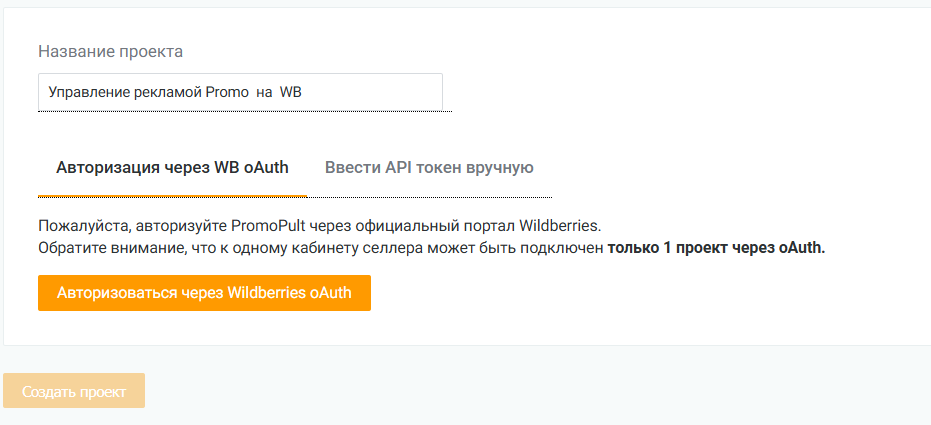Screen dimensions: 931x425
Task: Open the Ввести API токен вручную tab
Action: click(x=428, y=167)
